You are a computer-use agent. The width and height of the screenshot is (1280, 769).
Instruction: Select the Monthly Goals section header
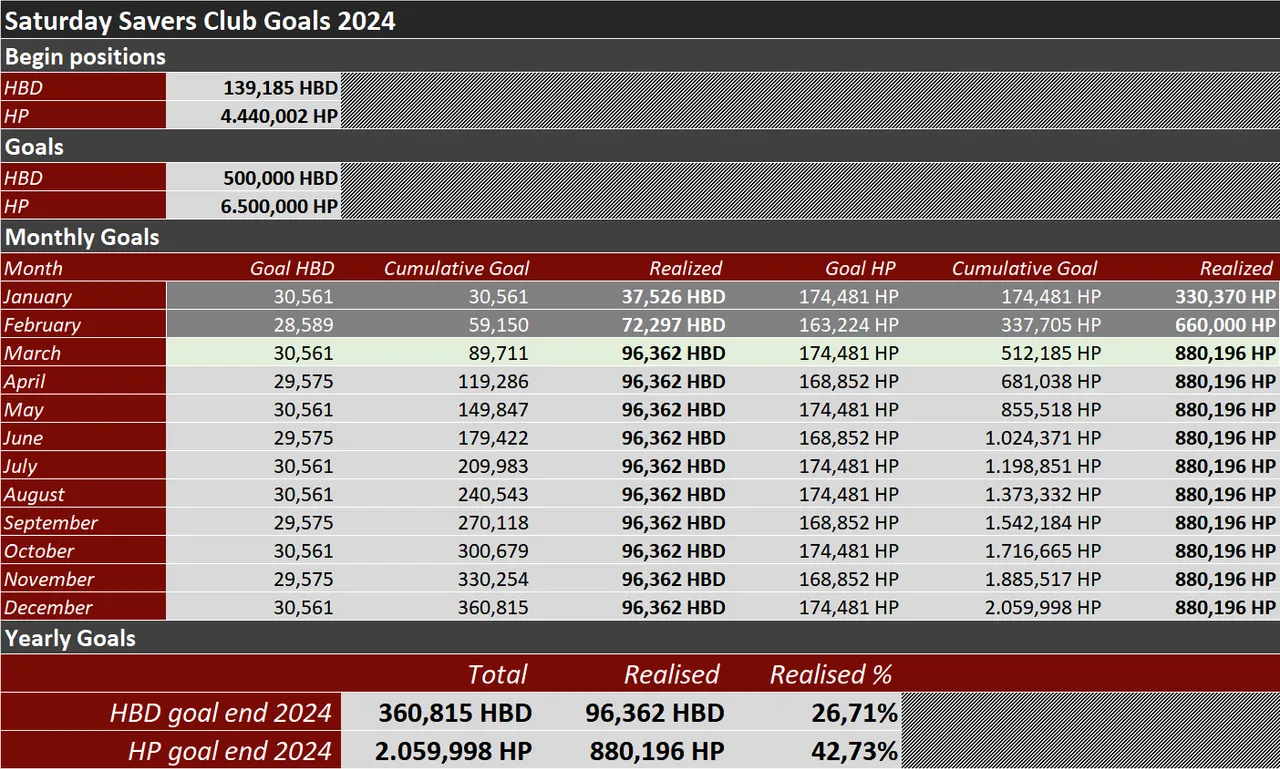[640, 238]
